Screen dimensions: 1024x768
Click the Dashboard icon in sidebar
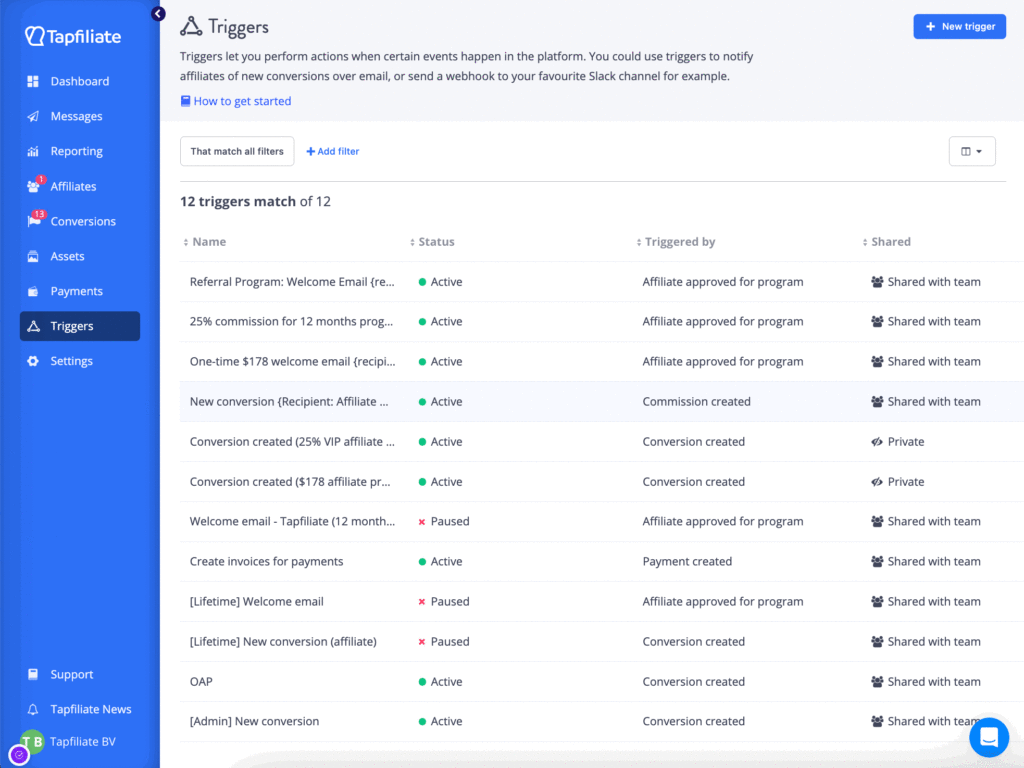coord(33,82)
